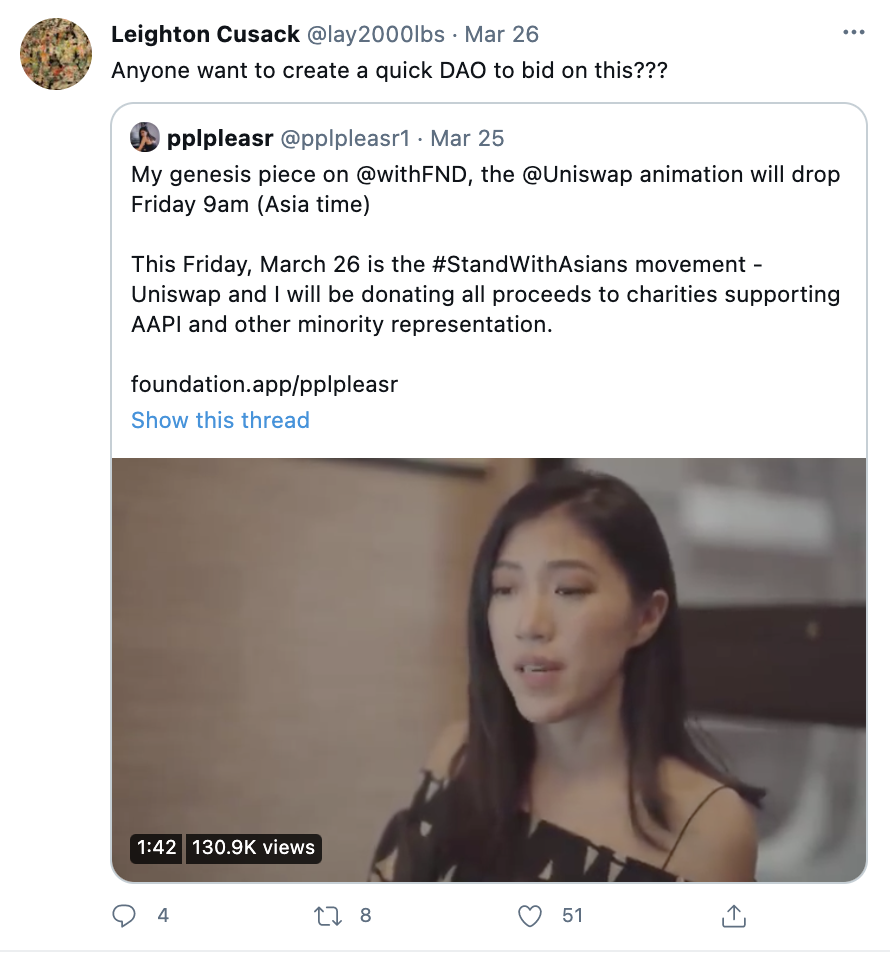Click the 130.9K views label

click(253, 848)
